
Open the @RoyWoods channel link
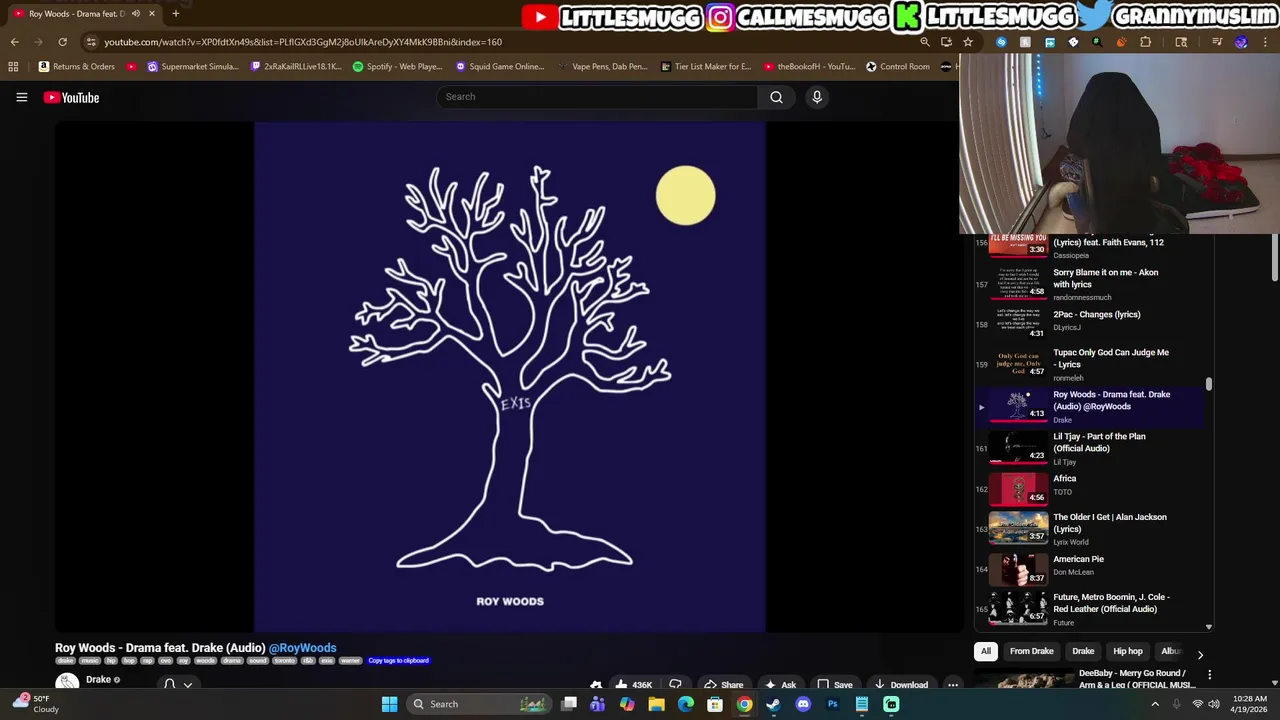click(x=302, y=648)
